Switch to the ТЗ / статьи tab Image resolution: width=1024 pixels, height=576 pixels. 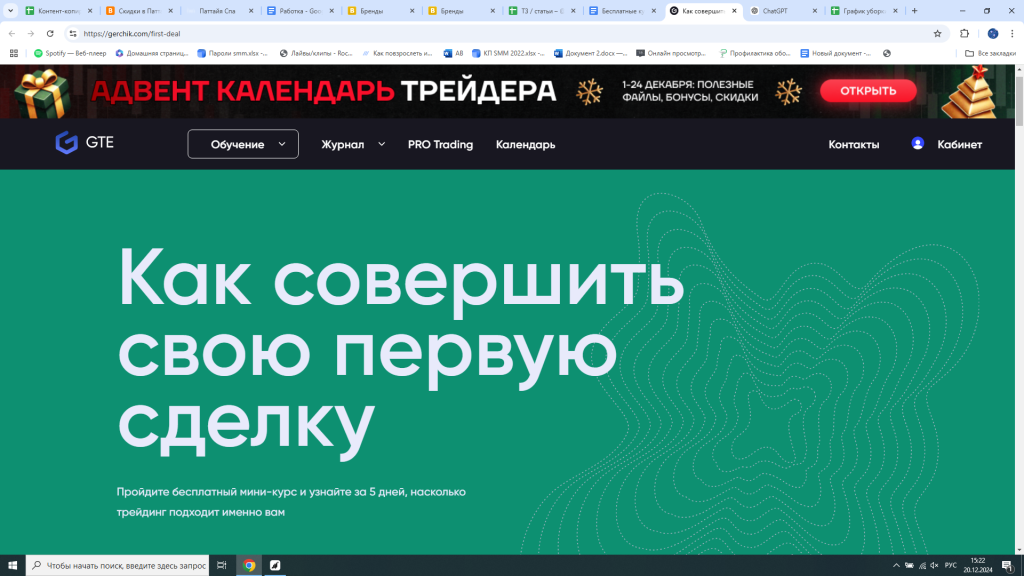pyautogui.click(x=541, y=11)
